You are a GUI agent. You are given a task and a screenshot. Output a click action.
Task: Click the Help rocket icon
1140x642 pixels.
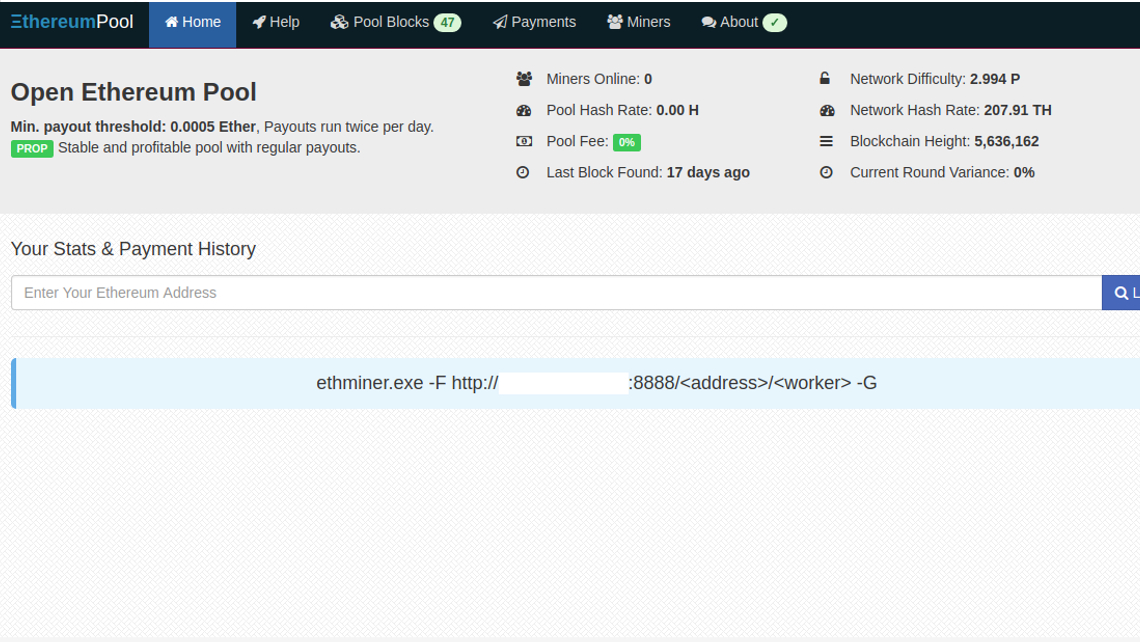coord(259,23)
